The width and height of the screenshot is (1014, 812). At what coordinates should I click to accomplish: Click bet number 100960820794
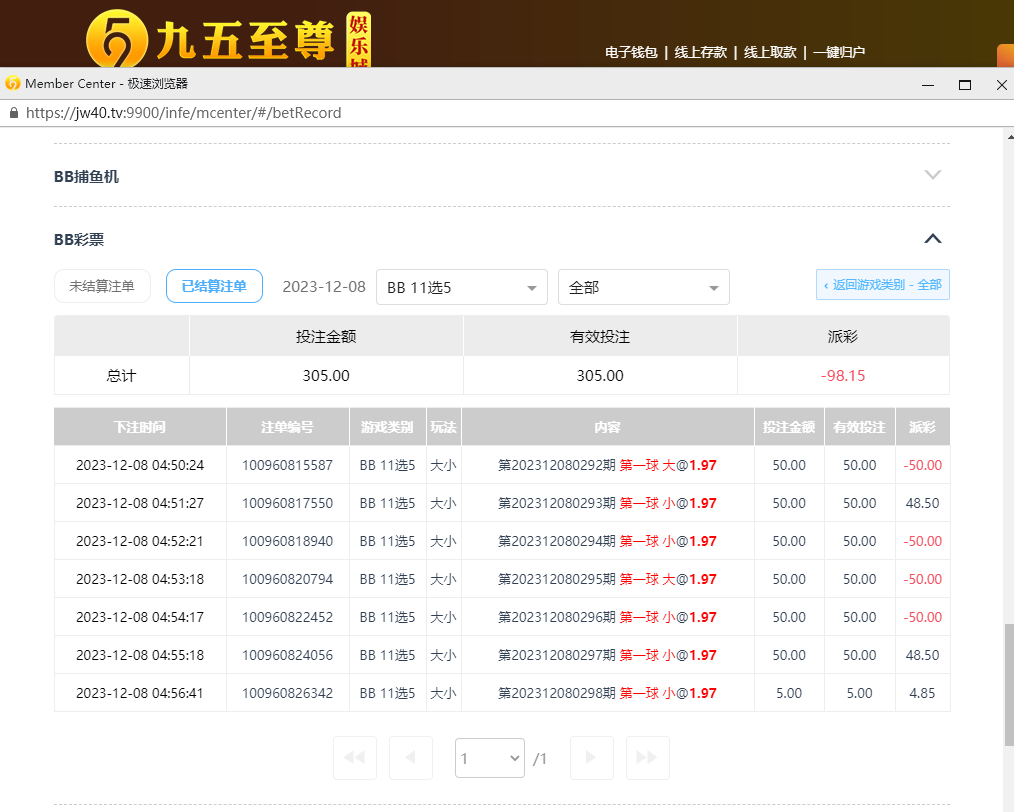click(x=287, y=579)
